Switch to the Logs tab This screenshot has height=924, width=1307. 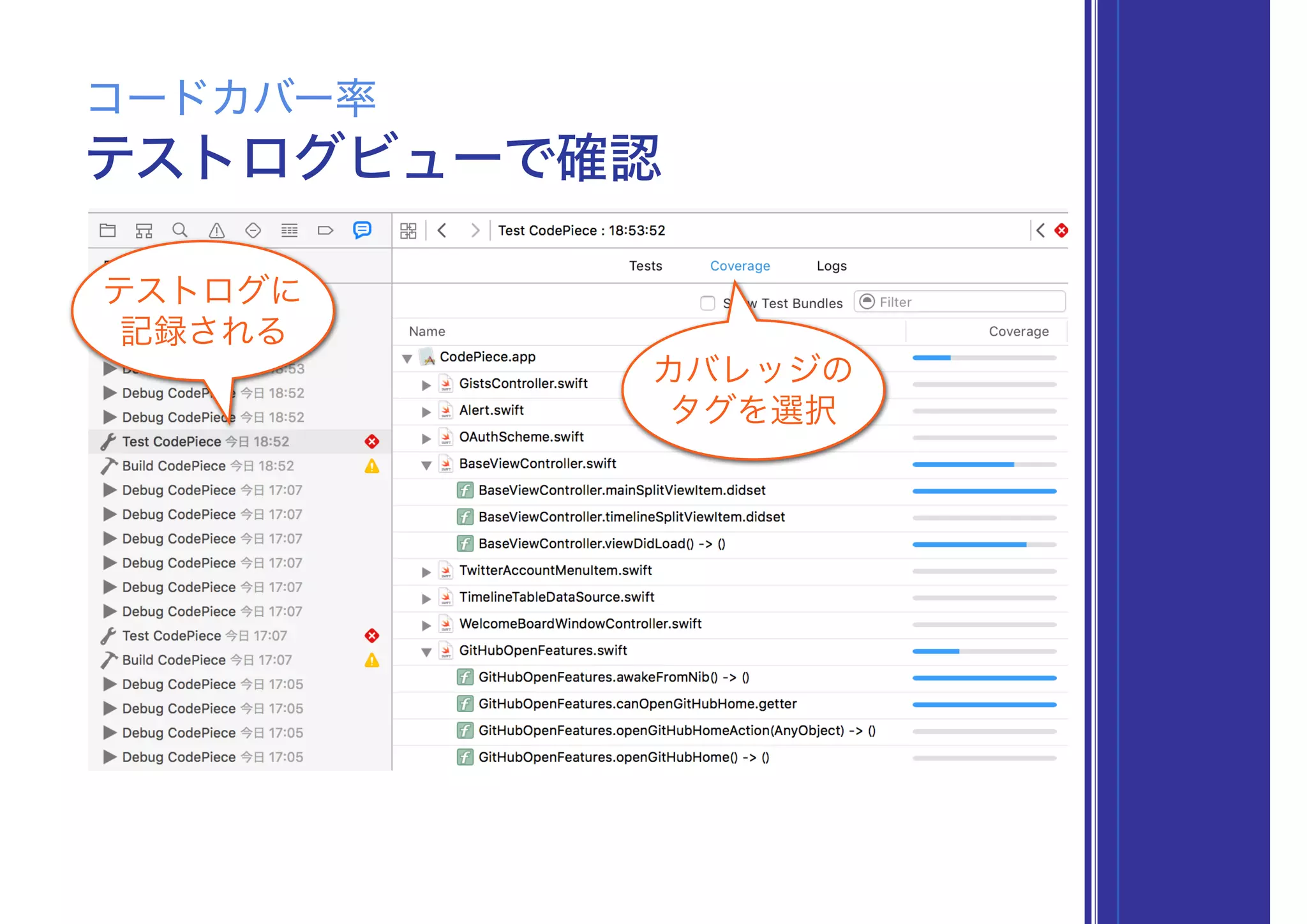pyautogui.click(x=832, y=266)
